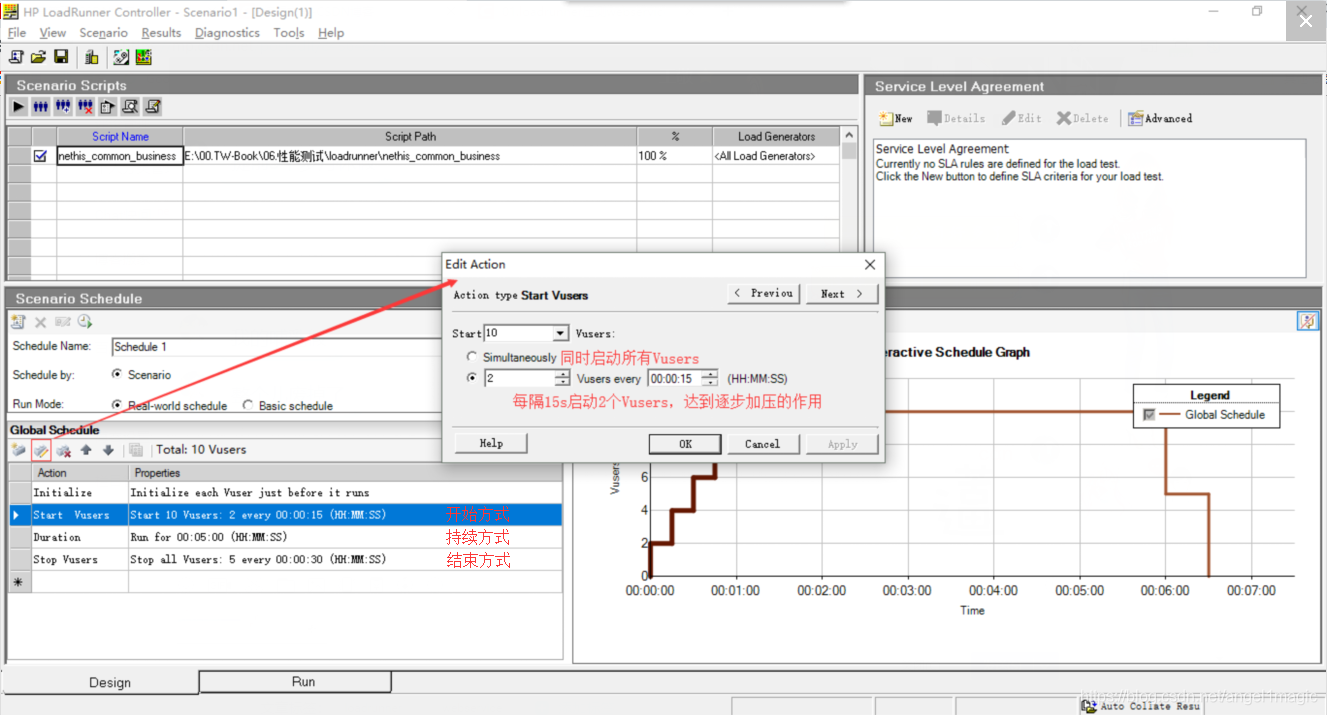Open the Load Generators toolbar icon
Screen dimensions: 1327x715
pyautogui.click(x=91, y=57)
